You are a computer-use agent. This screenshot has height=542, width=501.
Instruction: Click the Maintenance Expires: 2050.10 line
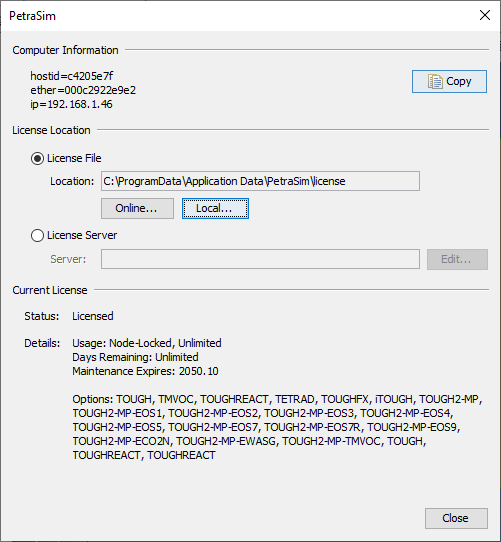tap(145, 371)
